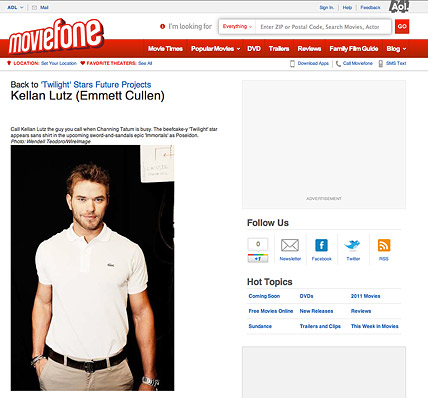The image size is (428, 398).
Task: Click the Kellan Lutz photo
Action: coord(92,268)
